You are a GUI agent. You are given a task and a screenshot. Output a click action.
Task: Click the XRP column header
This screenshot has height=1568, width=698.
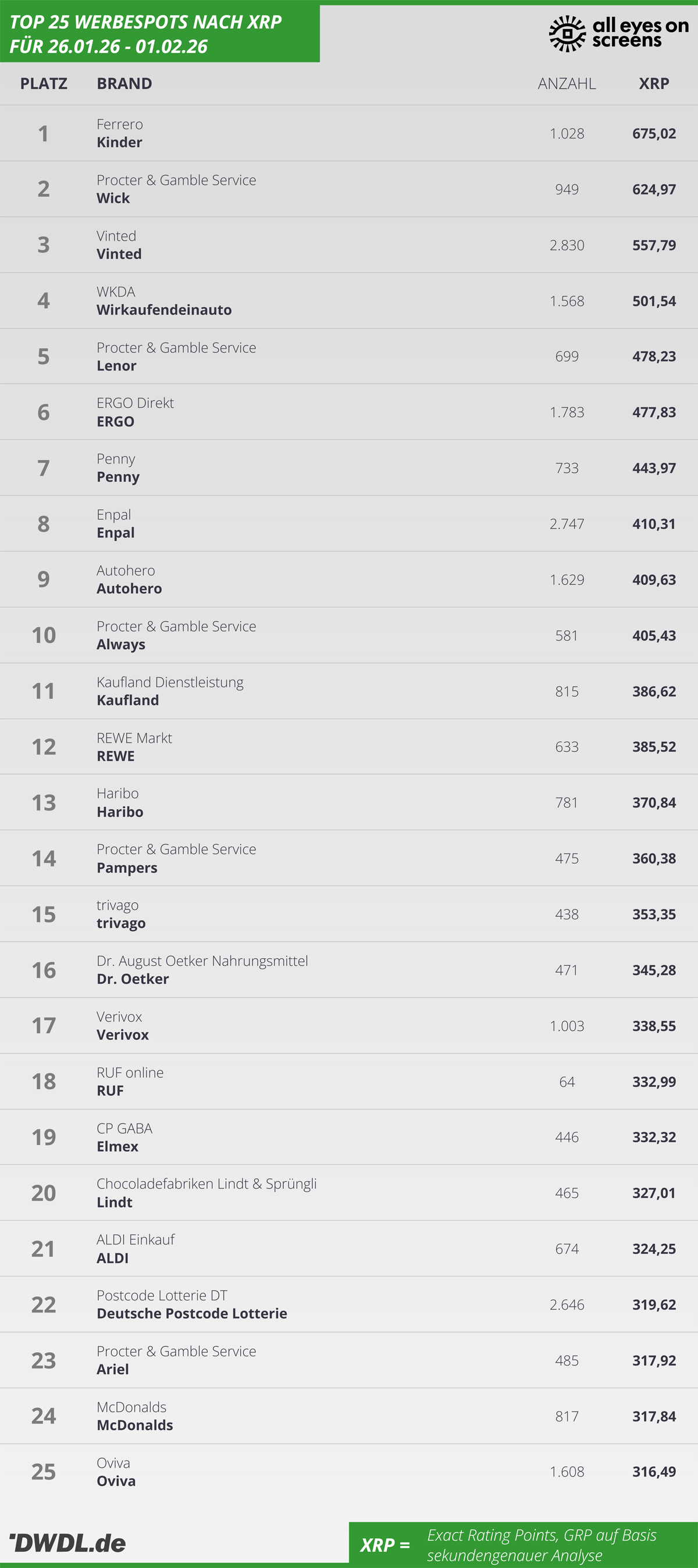tap(654, 83)
